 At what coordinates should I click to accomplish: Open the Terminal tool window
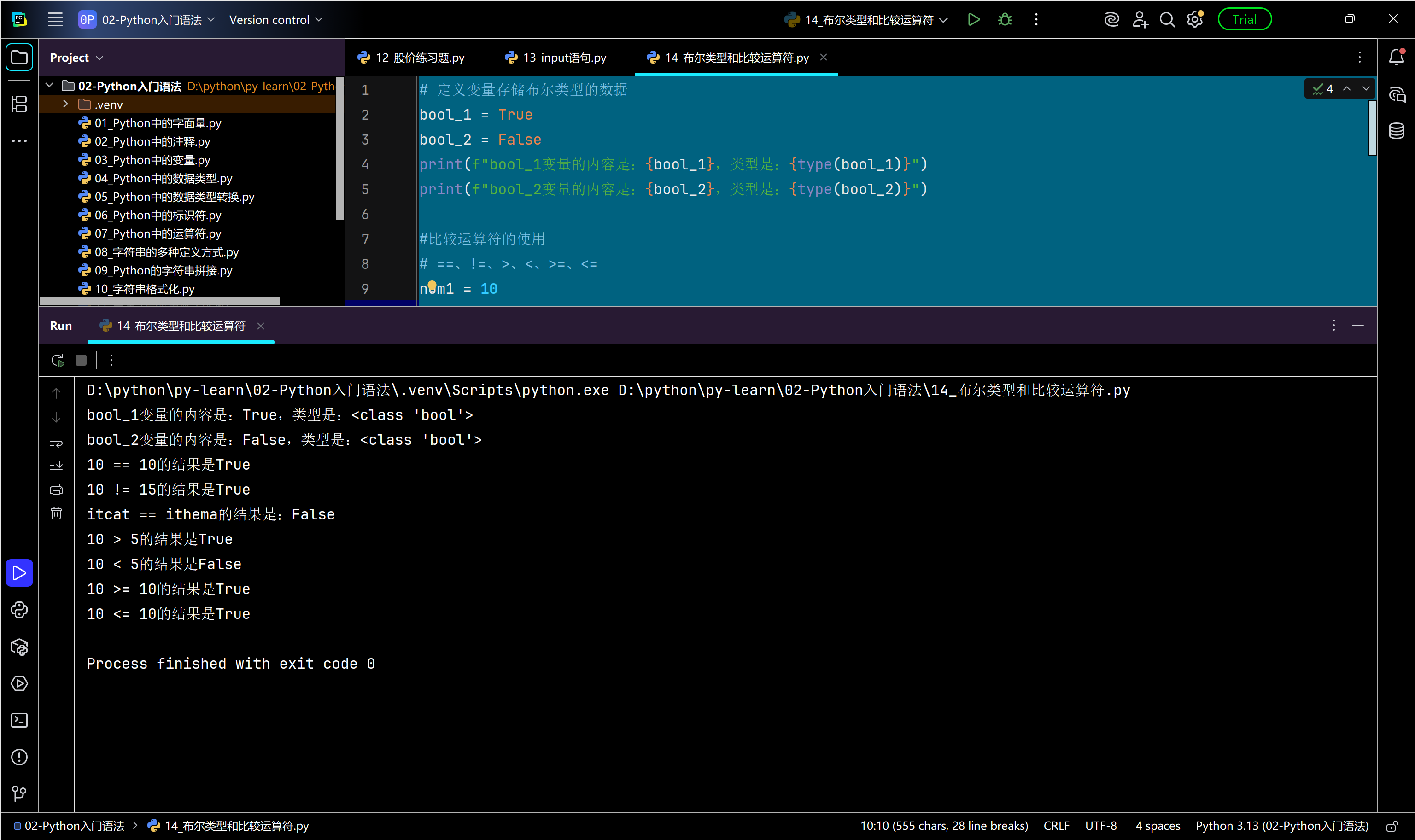point(19,720)
